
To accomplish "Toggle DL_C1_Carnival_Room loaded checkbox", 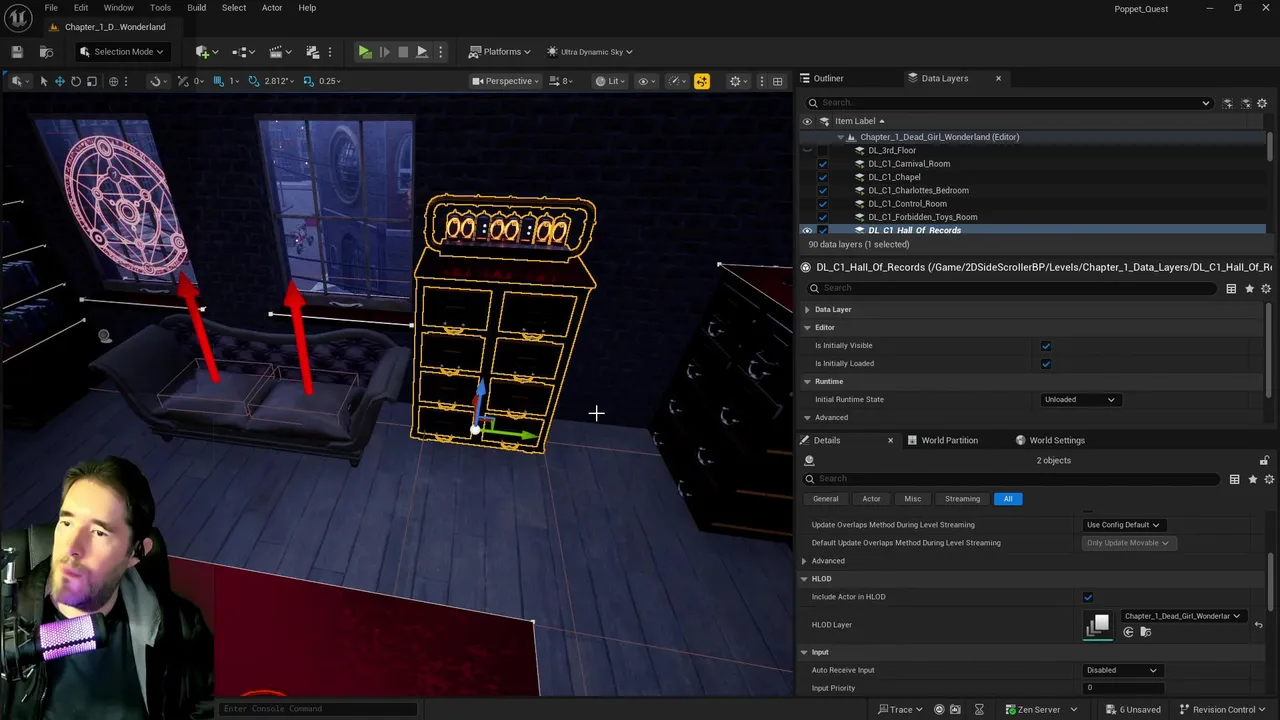I will click(823, 164).
